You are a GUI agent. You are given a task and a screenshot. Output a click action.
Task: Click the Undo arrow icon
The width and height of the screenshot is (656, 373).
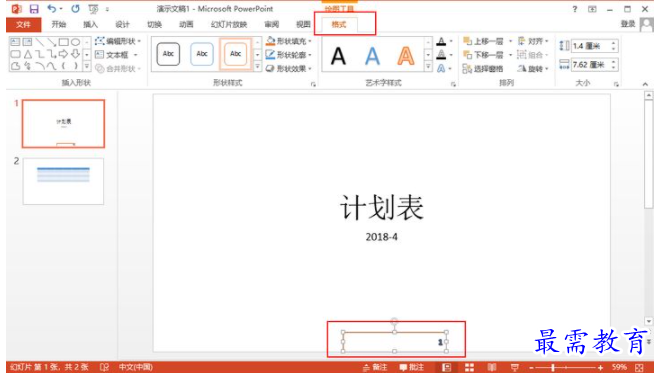tap(52, 9)
